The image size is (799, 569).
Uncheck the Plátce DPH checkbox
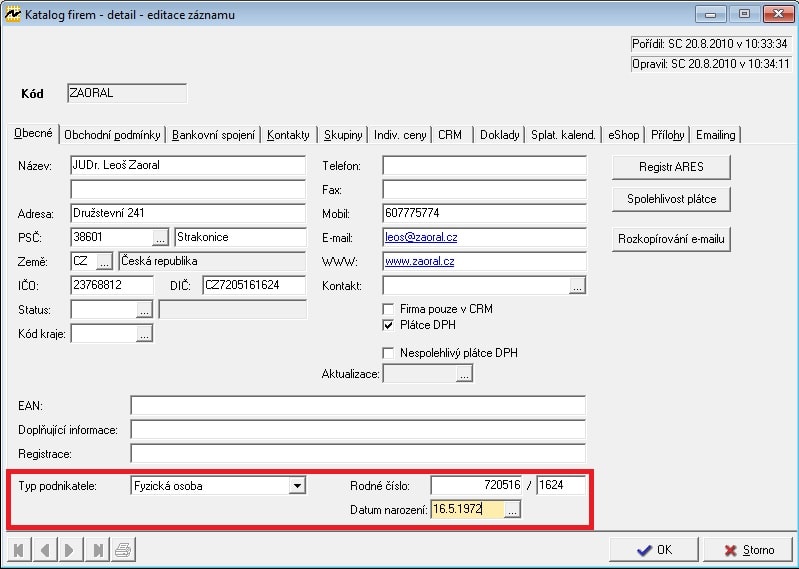[x=388, y=325]
